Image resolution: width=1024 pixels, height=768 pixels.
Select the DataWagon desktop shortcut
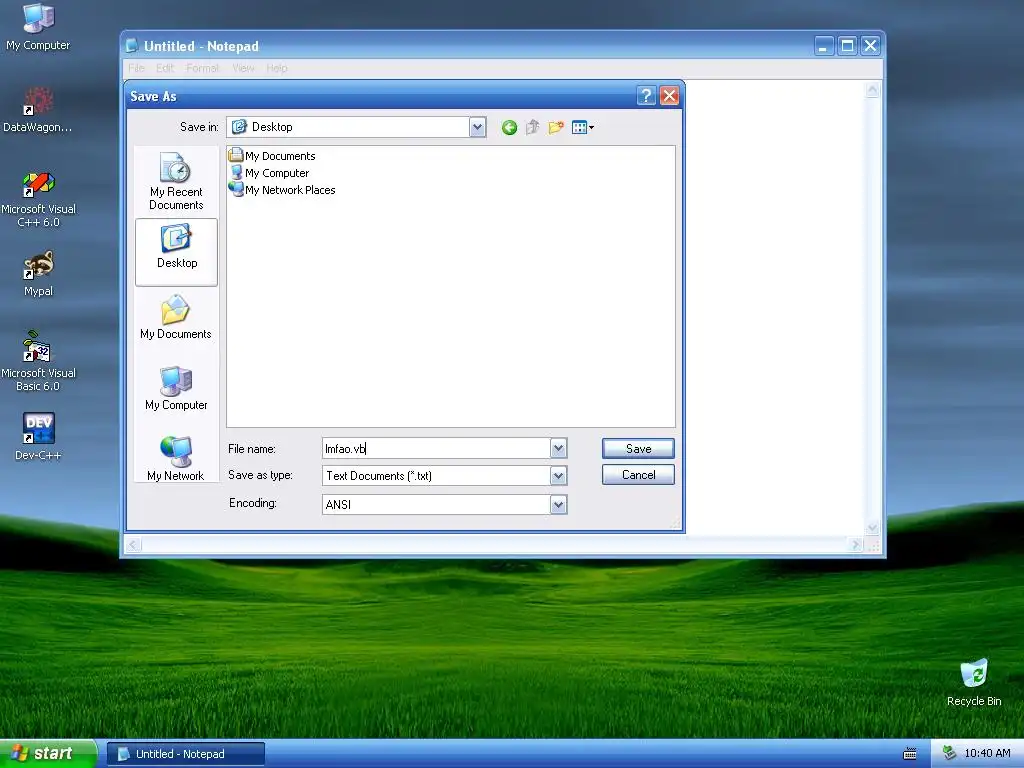[x=38, y=110]
